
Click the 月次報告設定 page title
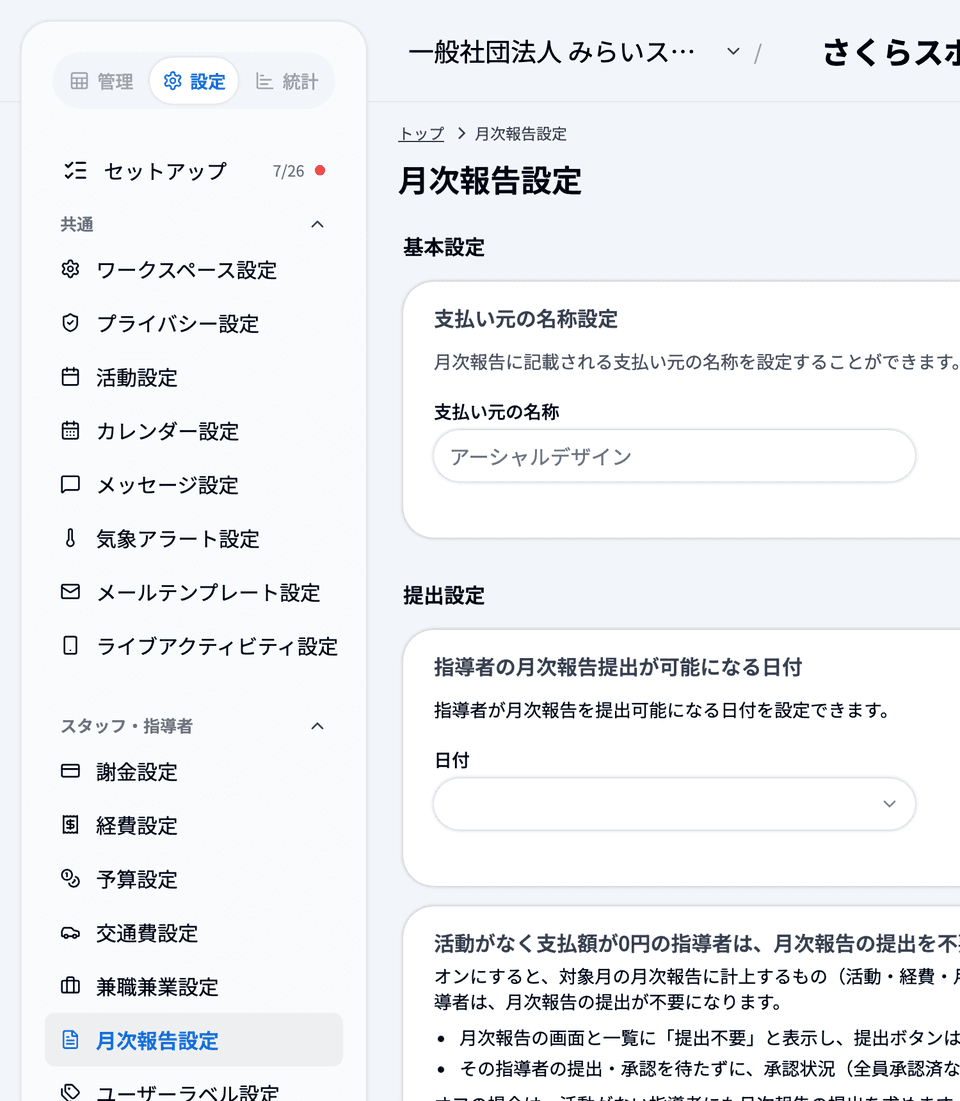click(x=490, y=181)
